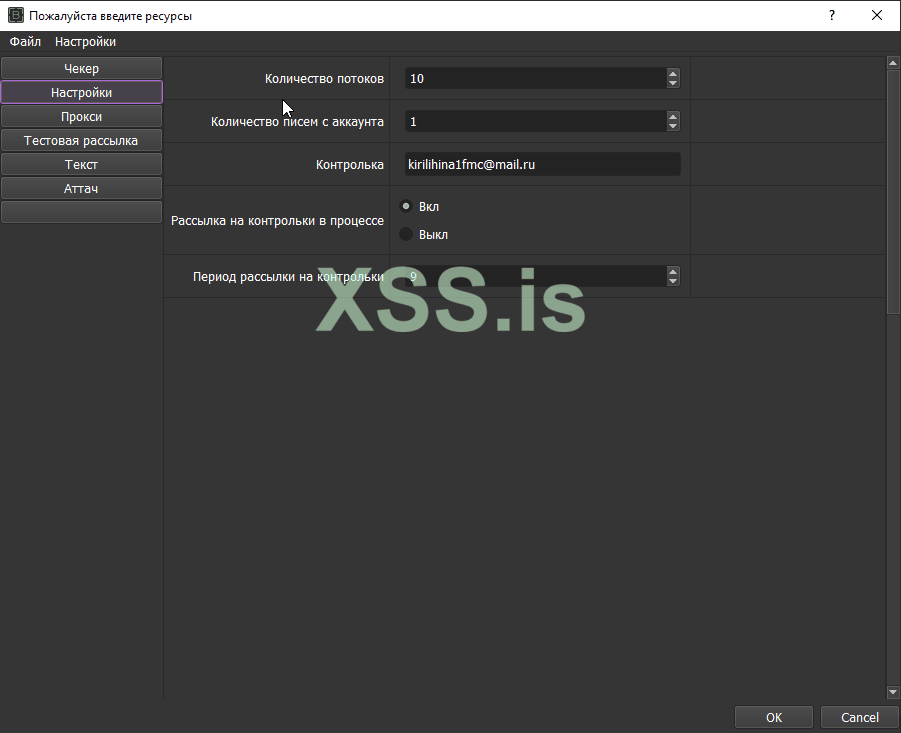Click the application icon in title bar
The width and height of the screenshot is (901, 733).
coord(16,16)
